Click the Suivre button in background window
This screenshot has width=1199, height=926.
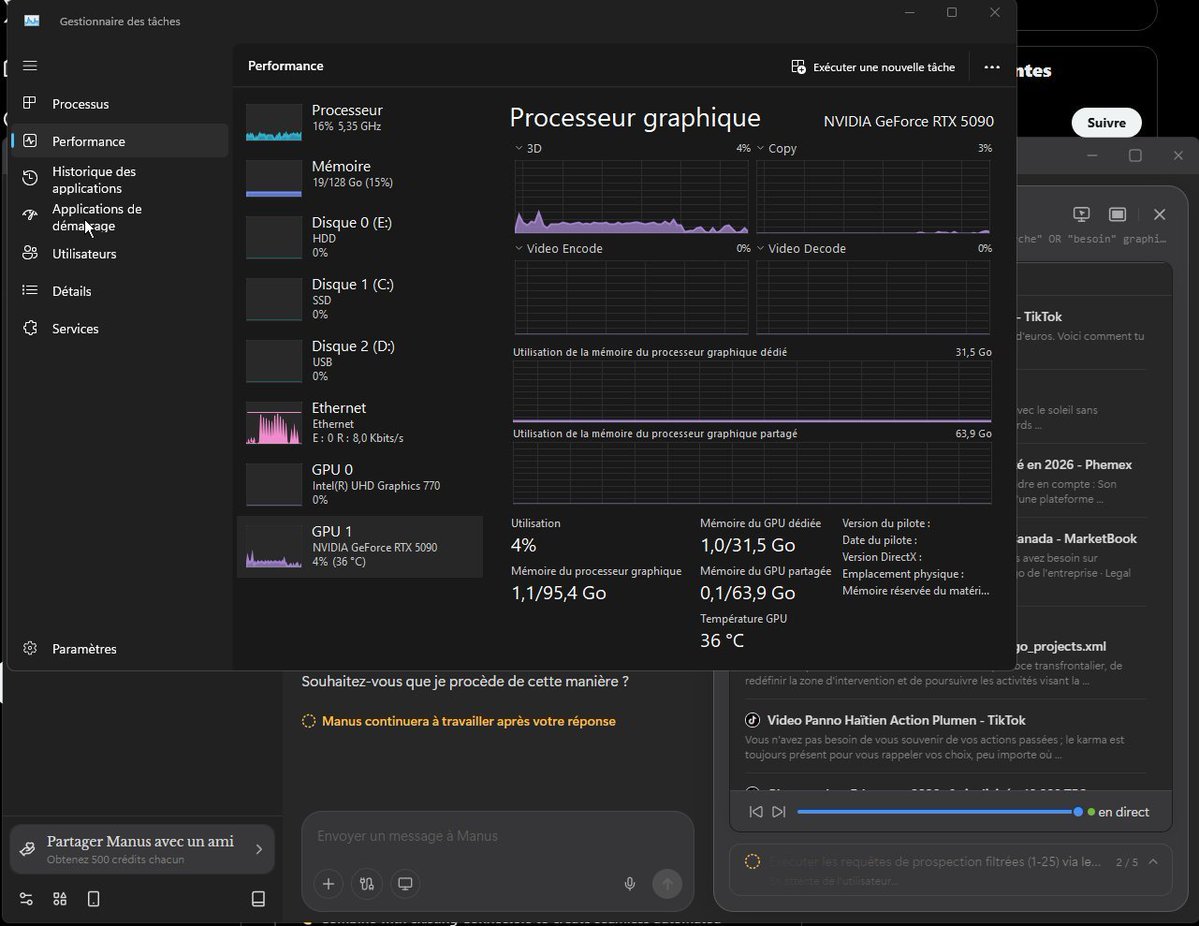[x=1106, y=123]
